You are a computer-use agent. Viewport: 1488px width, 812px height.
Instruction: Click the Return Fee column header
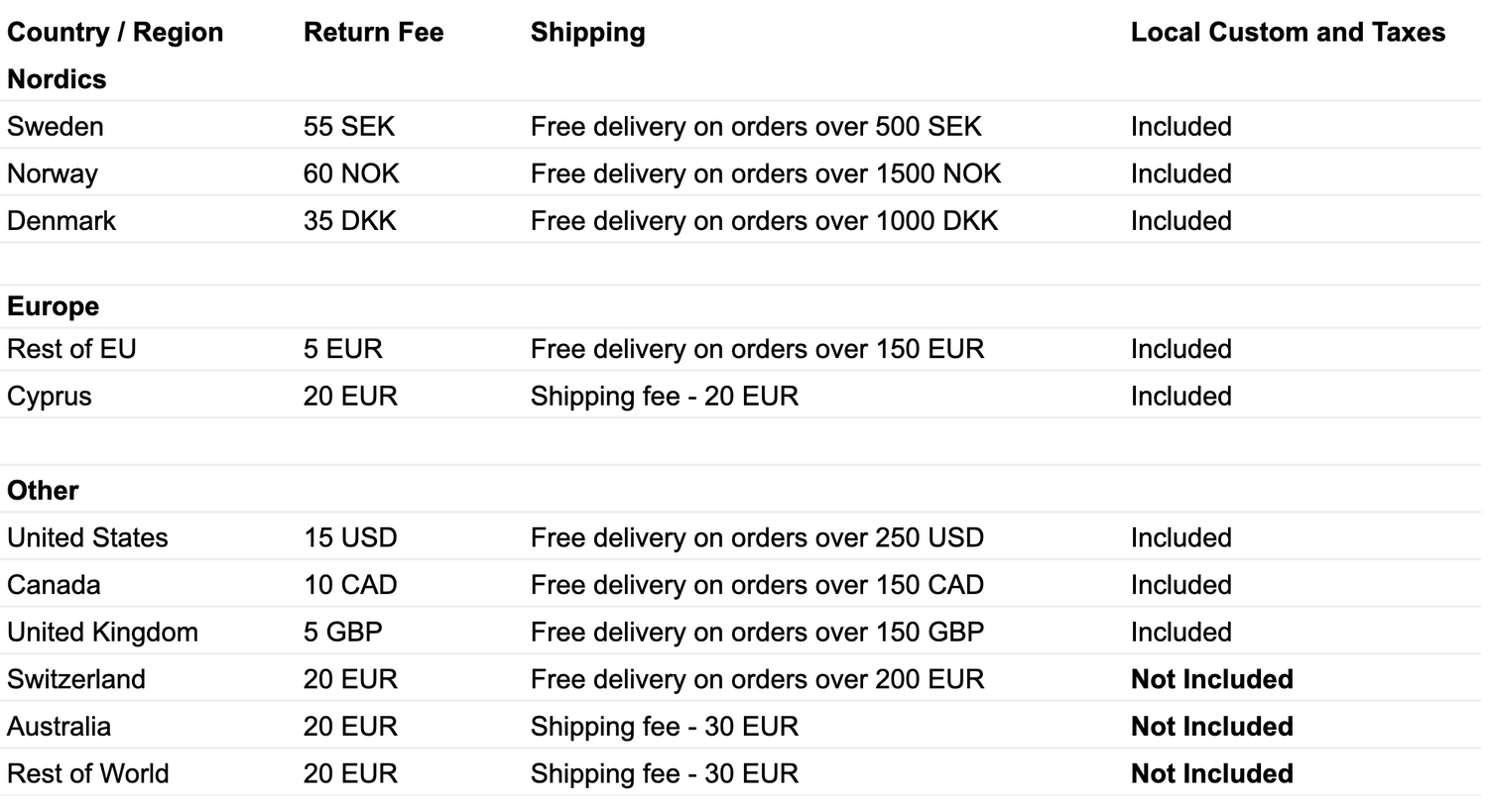tap(373, 33)
